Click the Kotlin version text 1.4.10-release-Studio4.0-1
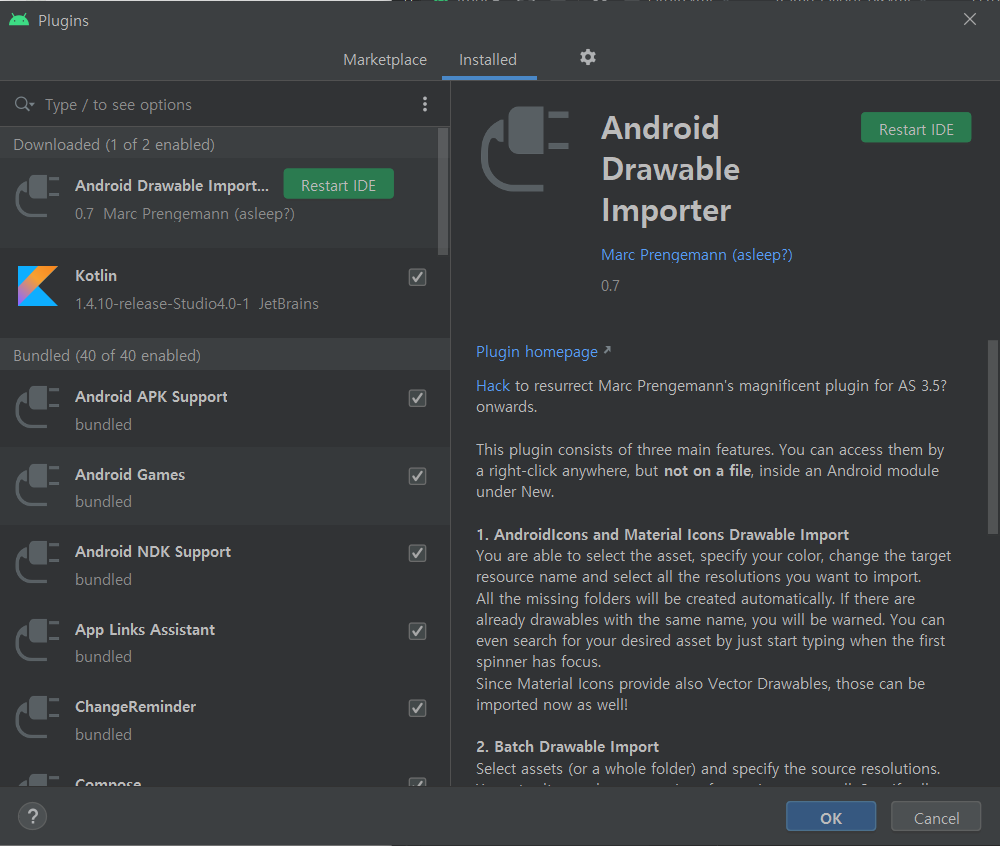This screenshot has width=1000, height=846. (162, 304)
